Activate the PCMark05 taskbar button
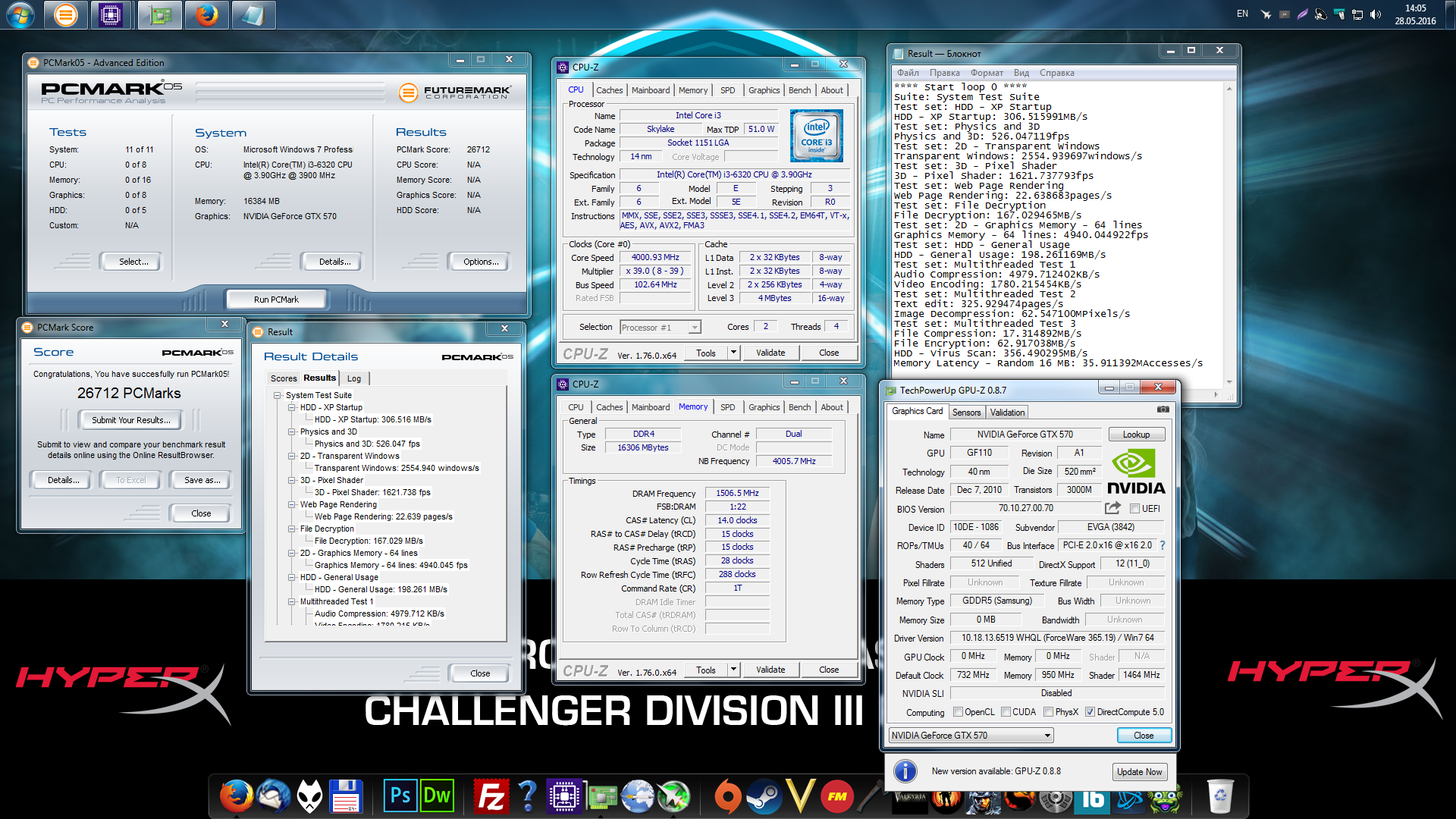Viewport: 1456px width, 819px height. point(65,14)
